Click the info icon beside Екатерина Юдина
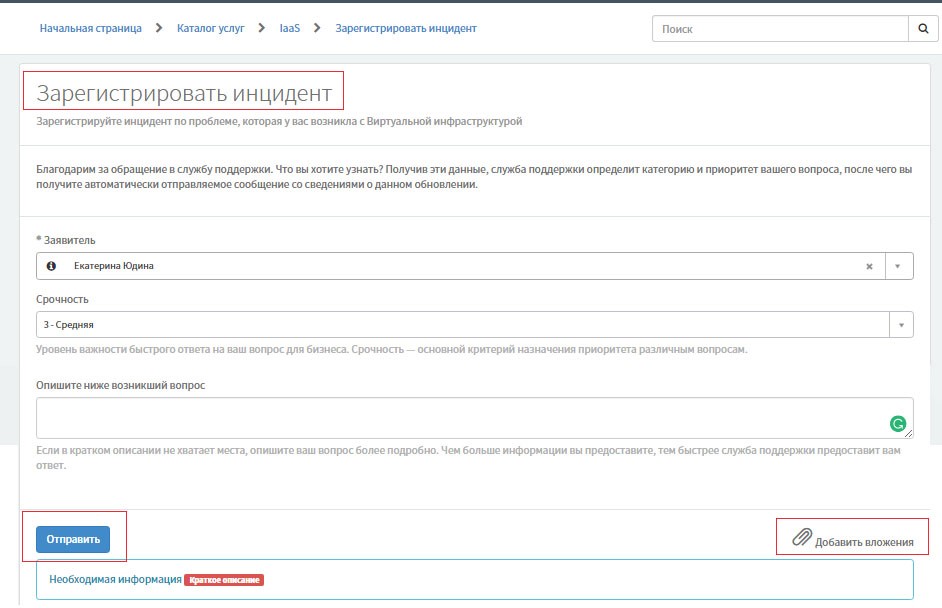The width and height of the screenshot is (942, 608). coord(52,266)
